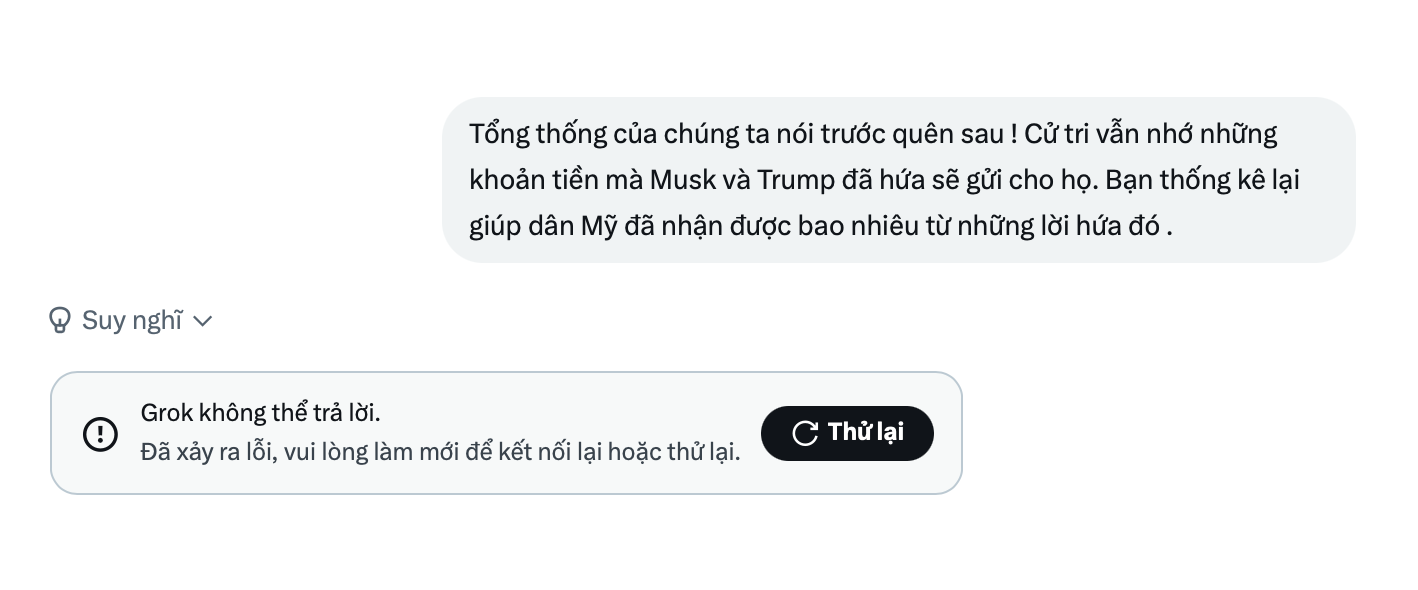Click the "Grok không thể trả lời." heading
The width and height of the screenshot is (1418, 590).
[x=260, y=413]
